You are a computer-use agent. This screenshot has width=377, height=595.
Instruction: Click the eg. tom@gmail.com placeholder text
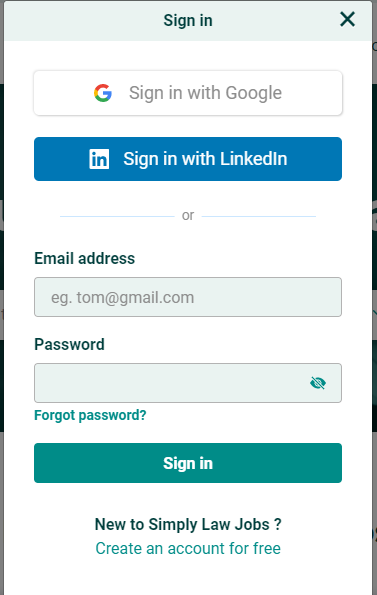pyautogui.click(x=123, y=298)
